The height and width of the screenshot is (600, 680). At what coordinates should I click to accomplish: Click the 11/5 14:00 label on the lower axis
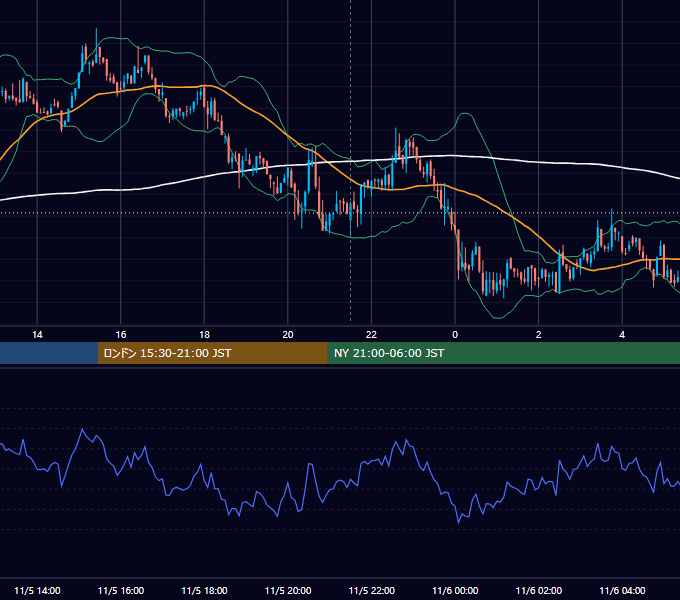[x=37, y=590]
